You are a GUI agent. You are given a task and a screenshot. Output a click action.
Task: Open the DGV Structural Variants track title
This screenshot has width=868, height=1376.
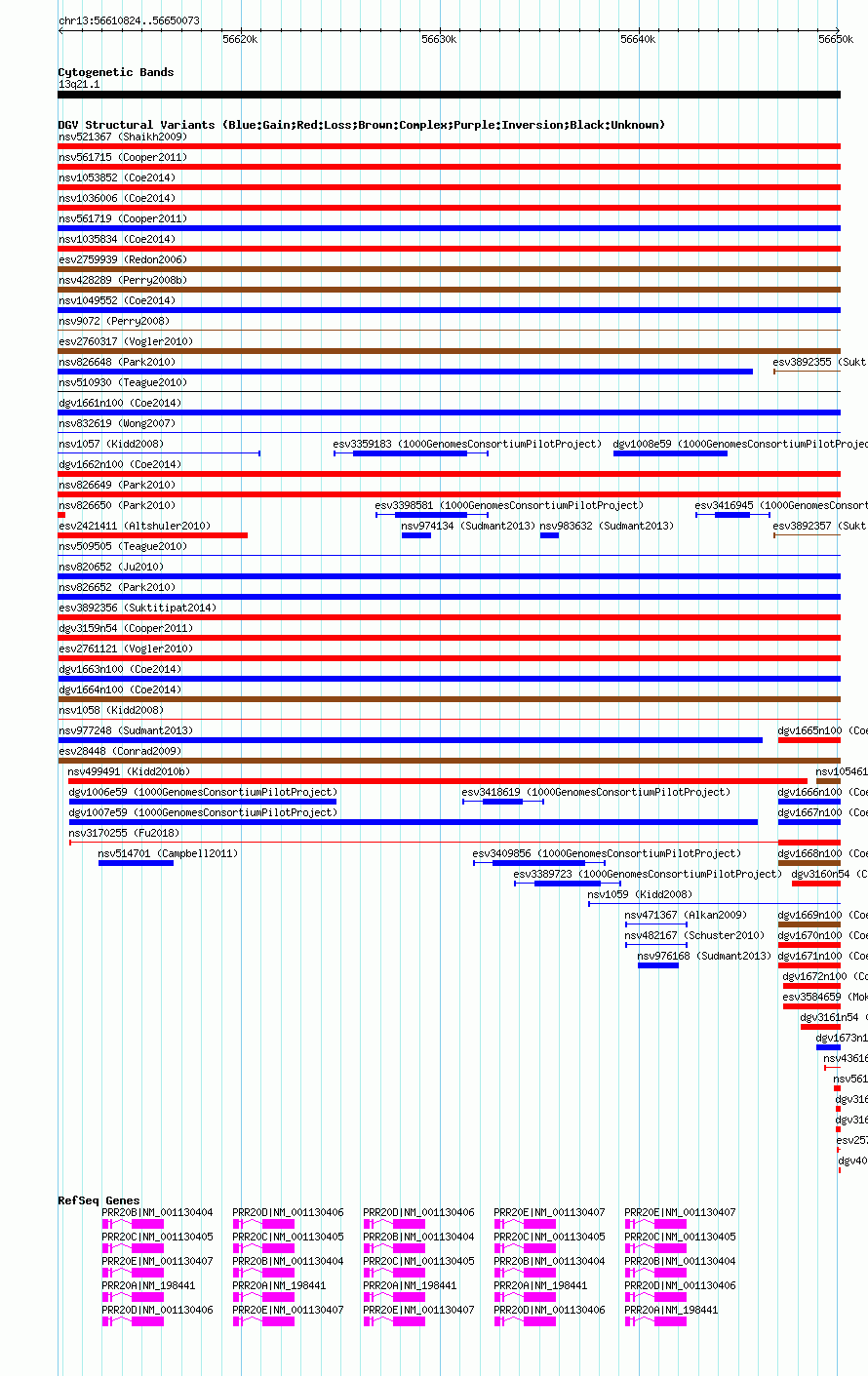pyautogui.click(x=362, y=125)
